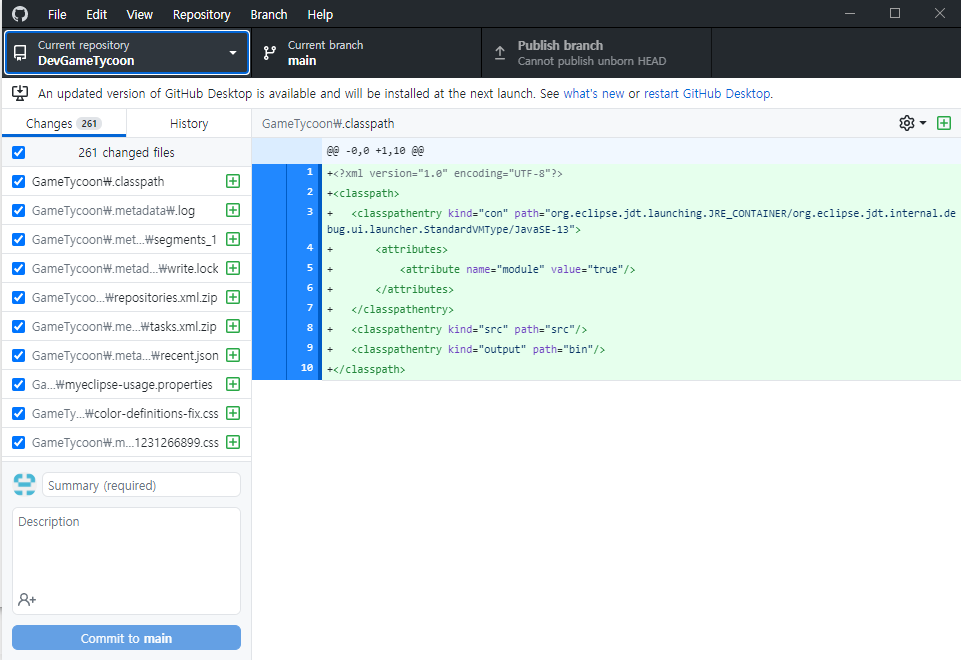Click the branch icon beside Current branch
Viewport: 961px width, 660px height.
tap(270, 53)
